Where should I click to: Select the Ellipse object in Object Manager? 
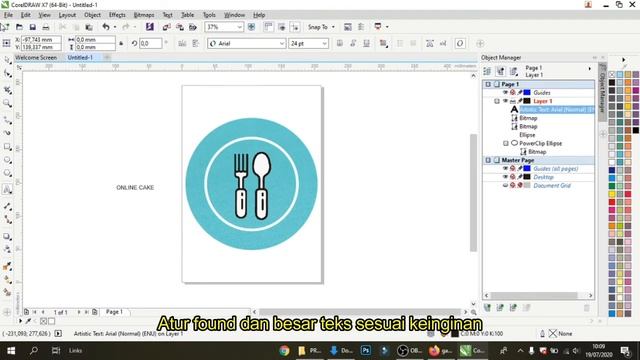[x=527, y=135]
